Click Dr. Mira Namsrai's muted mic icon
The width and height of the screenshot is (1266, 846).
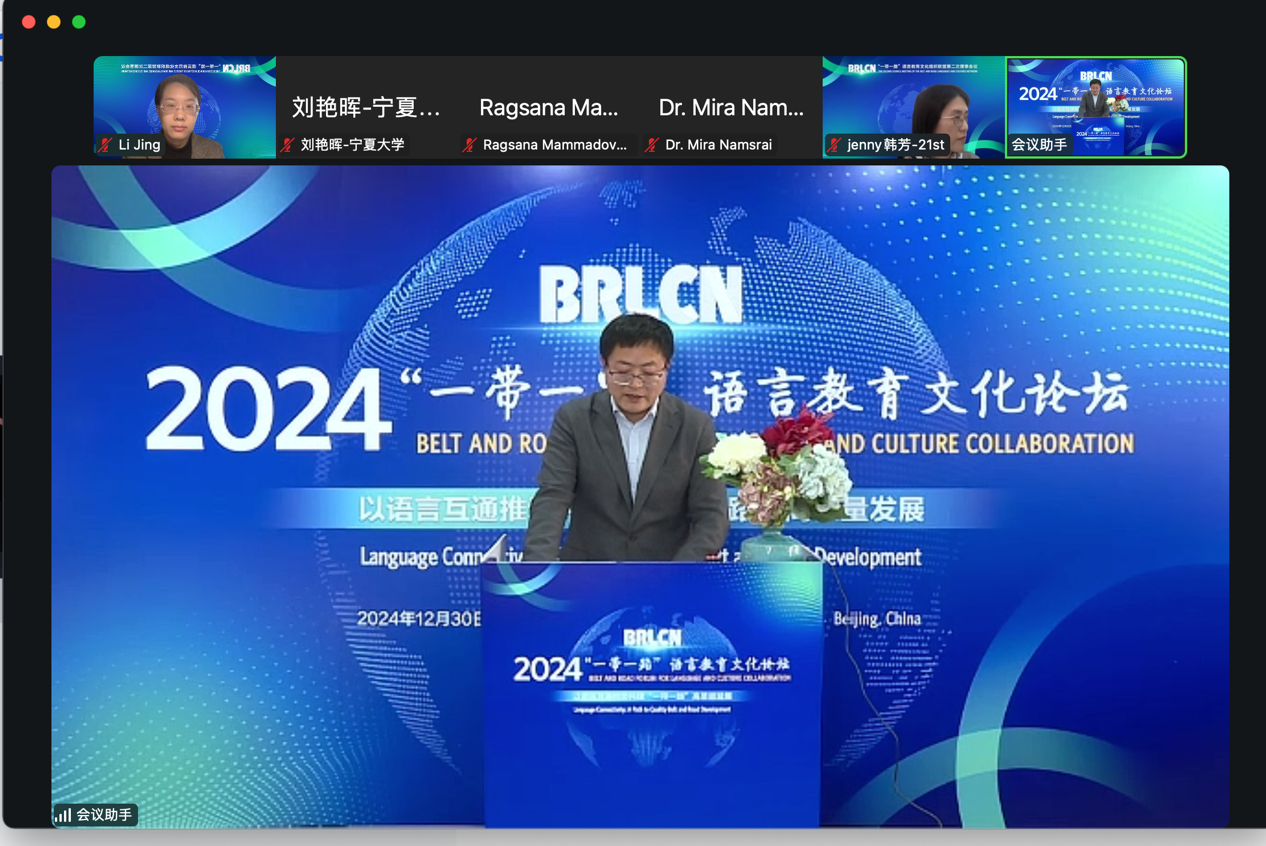pos(652,145)
